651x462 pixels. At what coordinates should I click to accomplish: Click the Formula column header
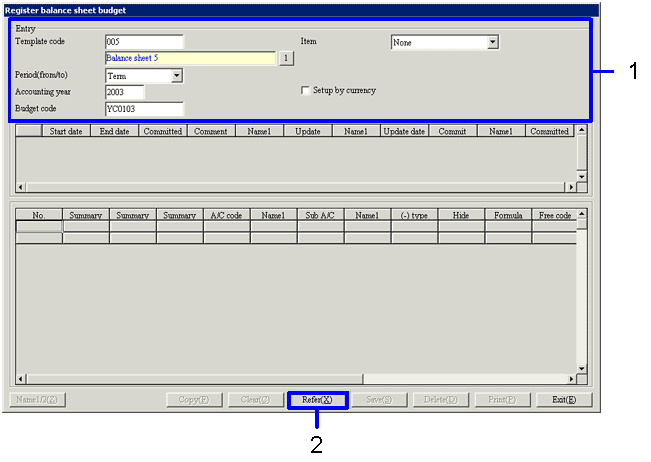(508, 215)
